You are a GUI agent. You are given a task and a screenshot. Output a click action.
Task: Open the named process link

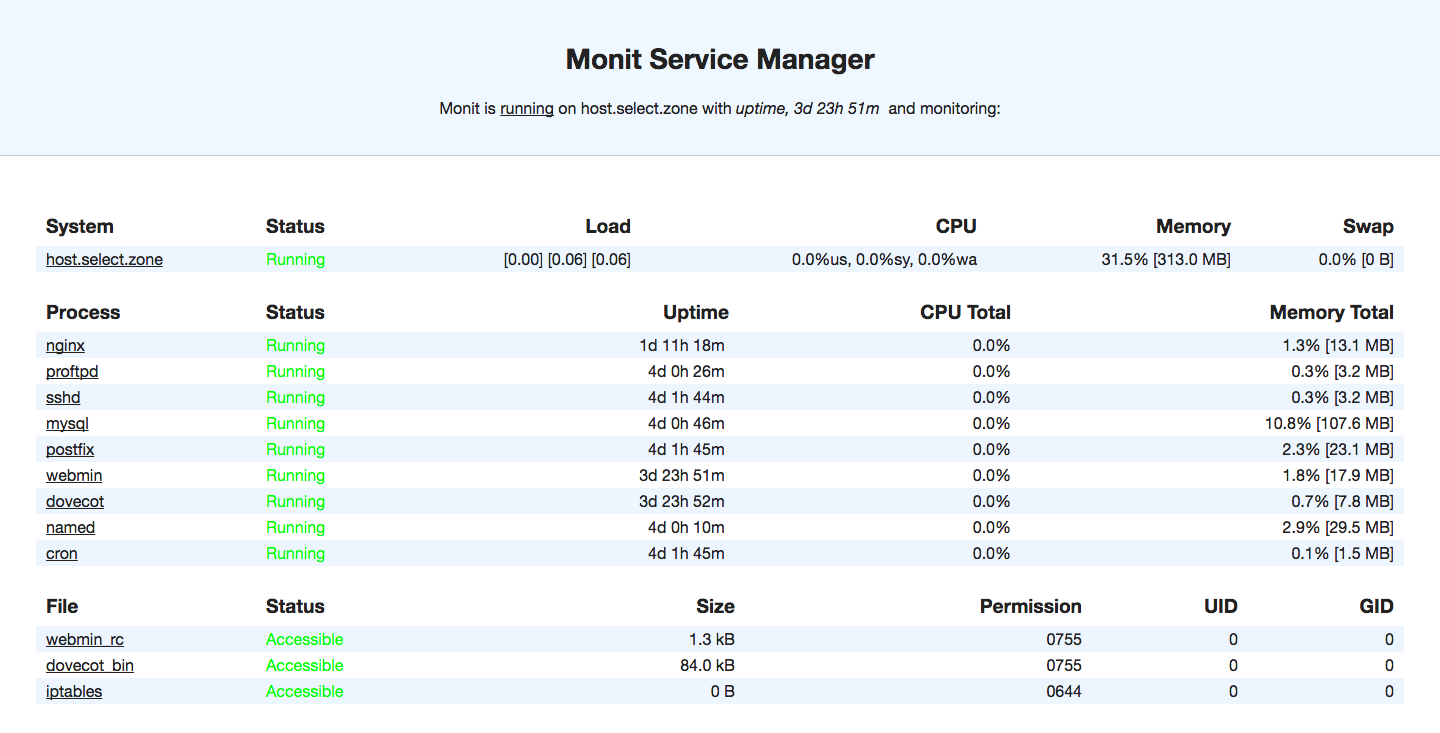70,527
